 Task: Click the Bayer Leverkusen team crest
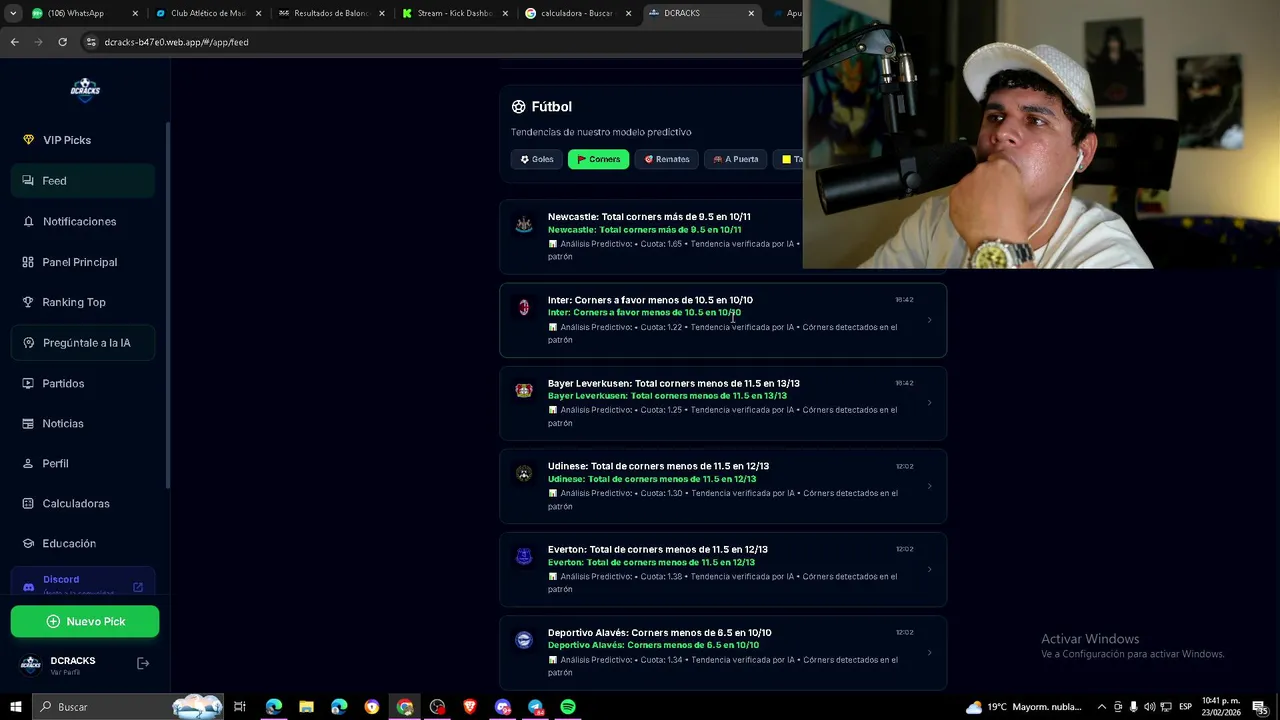pos(524,390)
